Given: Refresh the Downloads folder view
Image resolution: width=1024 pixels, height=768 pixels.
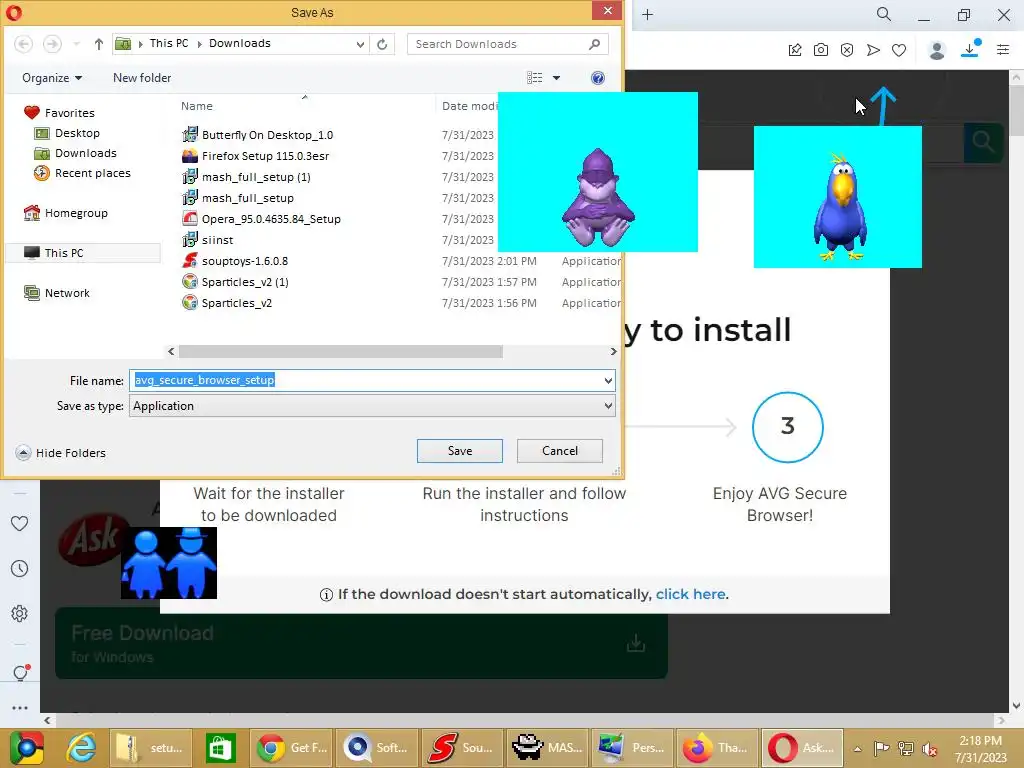Looking at the screenshot, I should (x=382, y=44).
